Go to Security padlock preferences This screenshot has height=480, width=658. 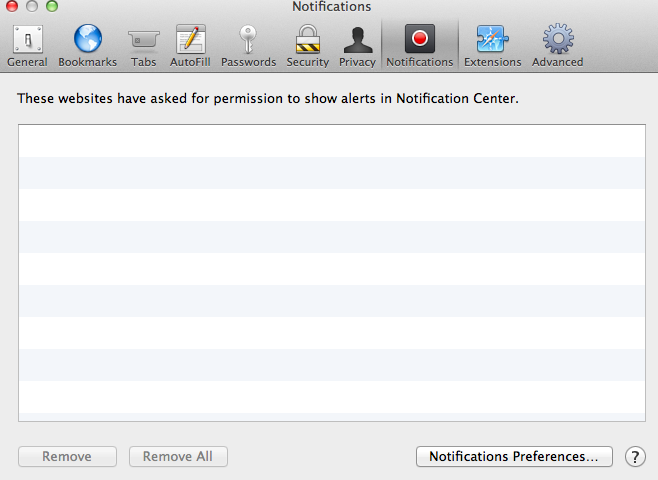click(x=308, y=45)
